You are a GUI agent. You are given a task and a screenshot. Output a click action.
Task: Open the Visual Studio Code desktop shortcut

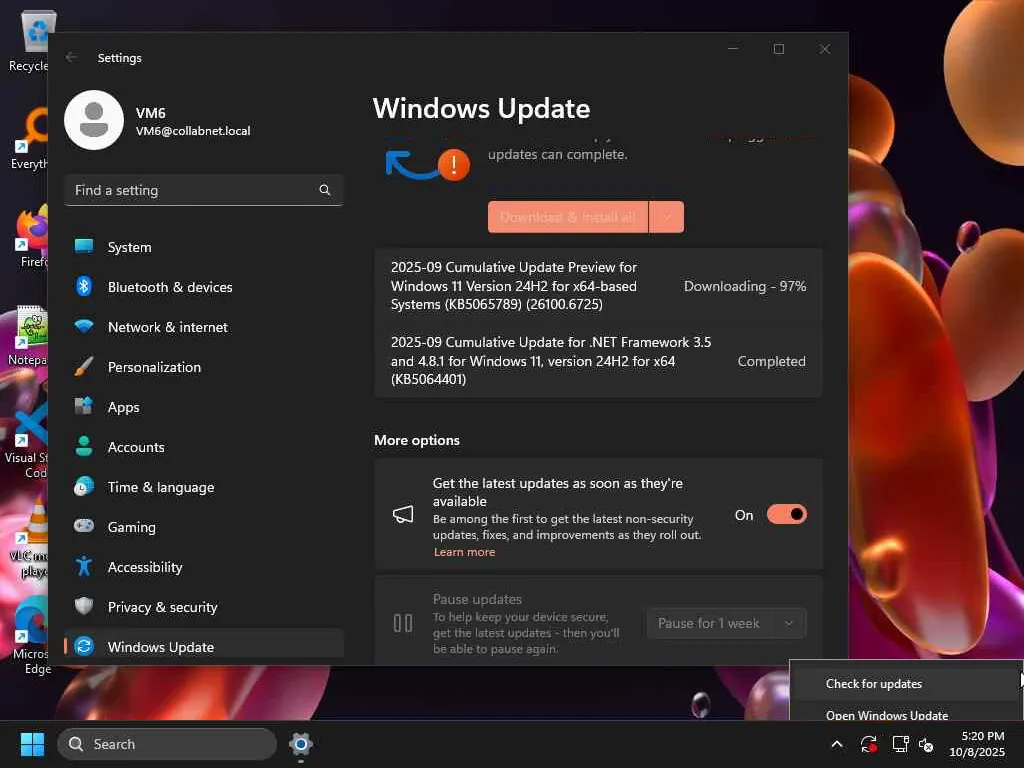point(27,440)
